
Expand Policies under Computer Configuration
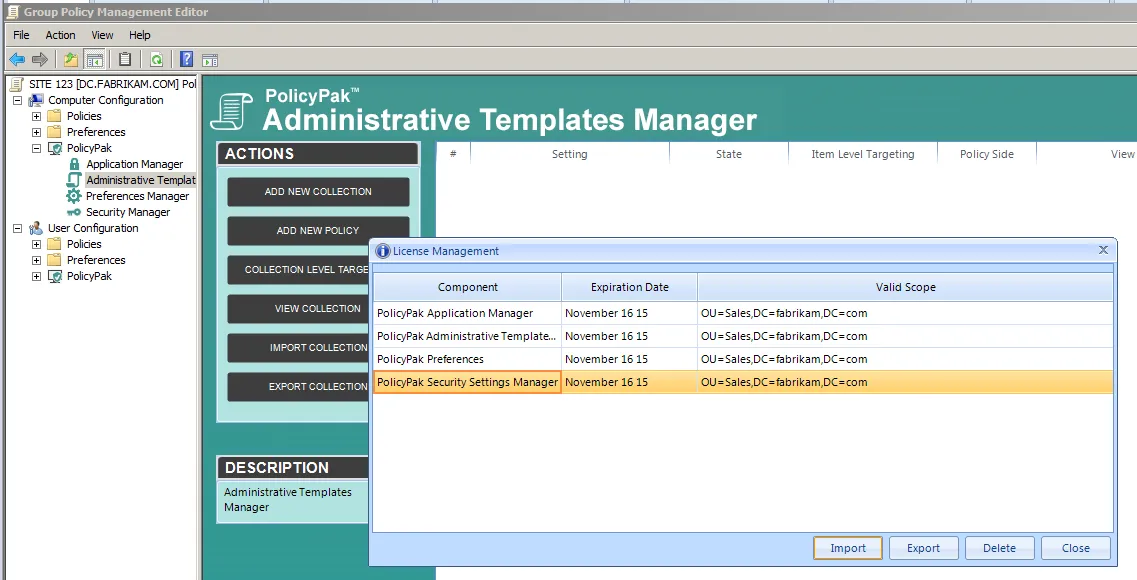click(36, 116)
